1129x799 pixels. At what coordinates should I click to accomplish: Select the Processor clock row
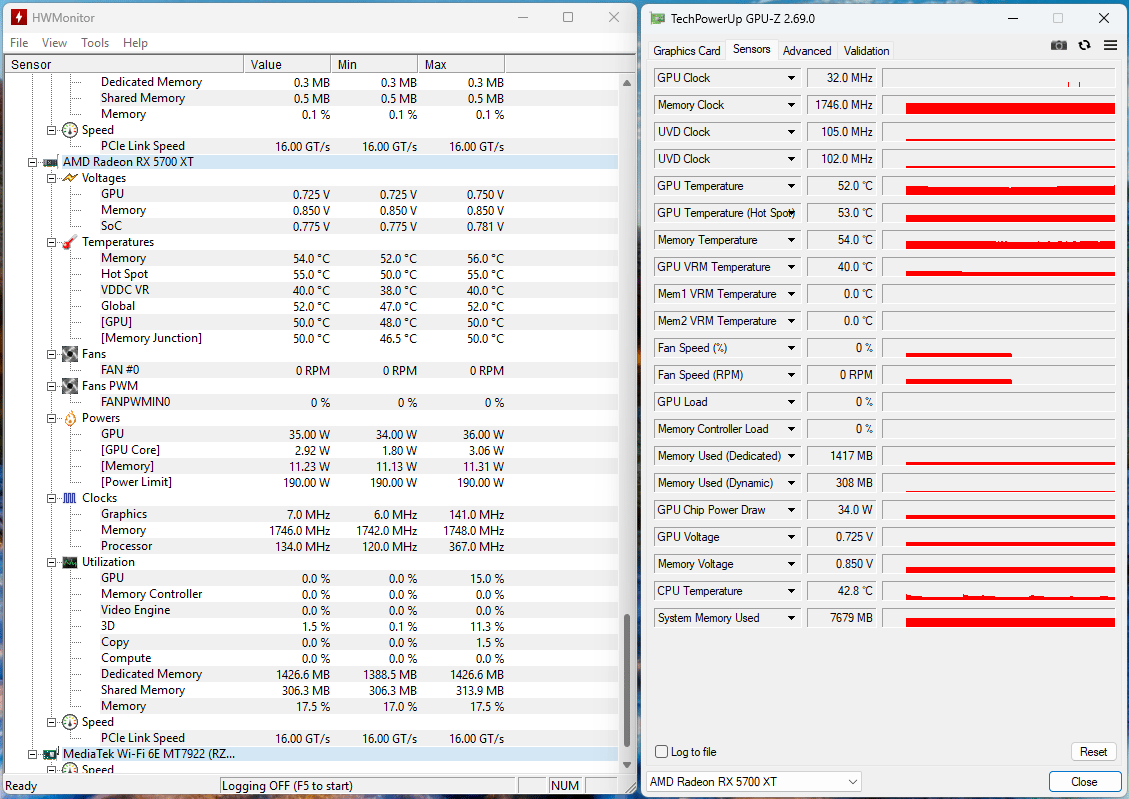[310, 546]
